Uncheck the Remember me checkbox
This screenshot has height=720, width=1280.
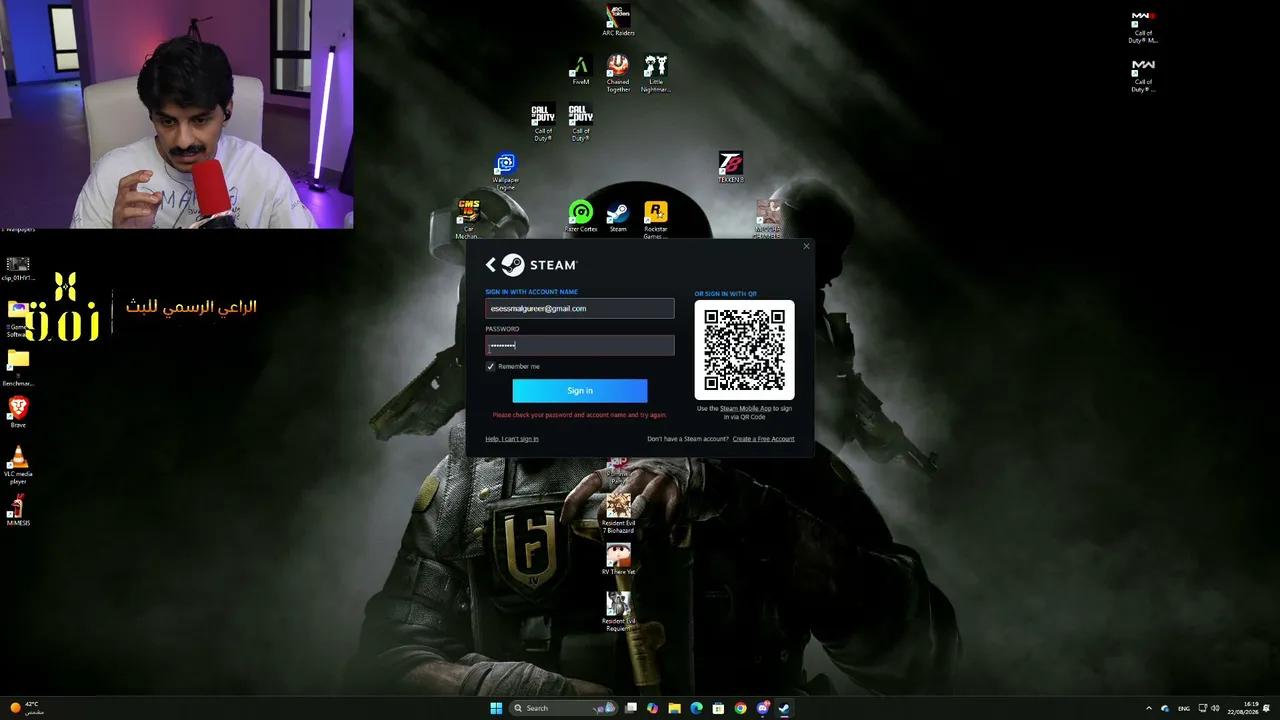point(490,367)
